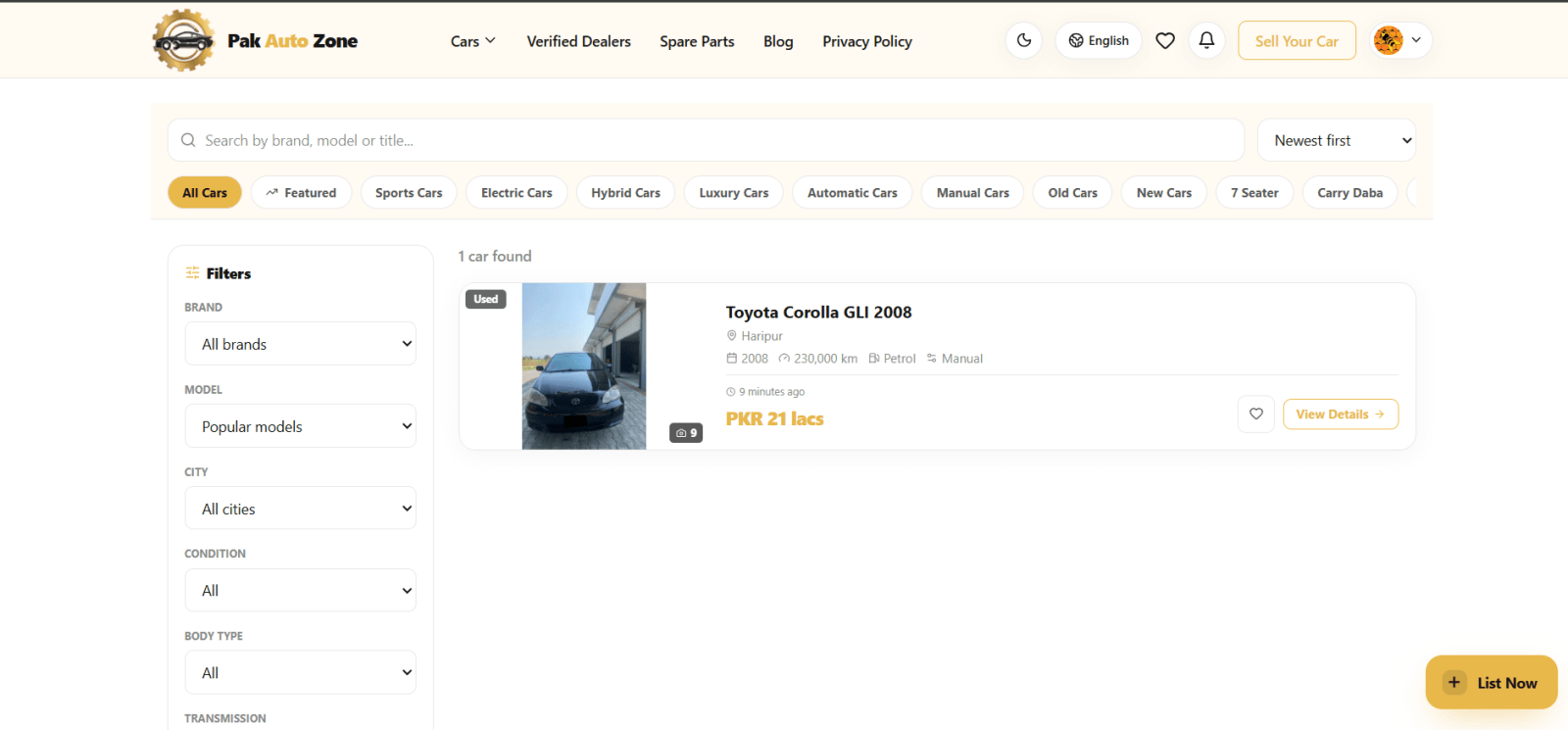Viewport: 1568px width, 730px height.
Task: Go to Verified Dealers page
Action: pos(579,41)
